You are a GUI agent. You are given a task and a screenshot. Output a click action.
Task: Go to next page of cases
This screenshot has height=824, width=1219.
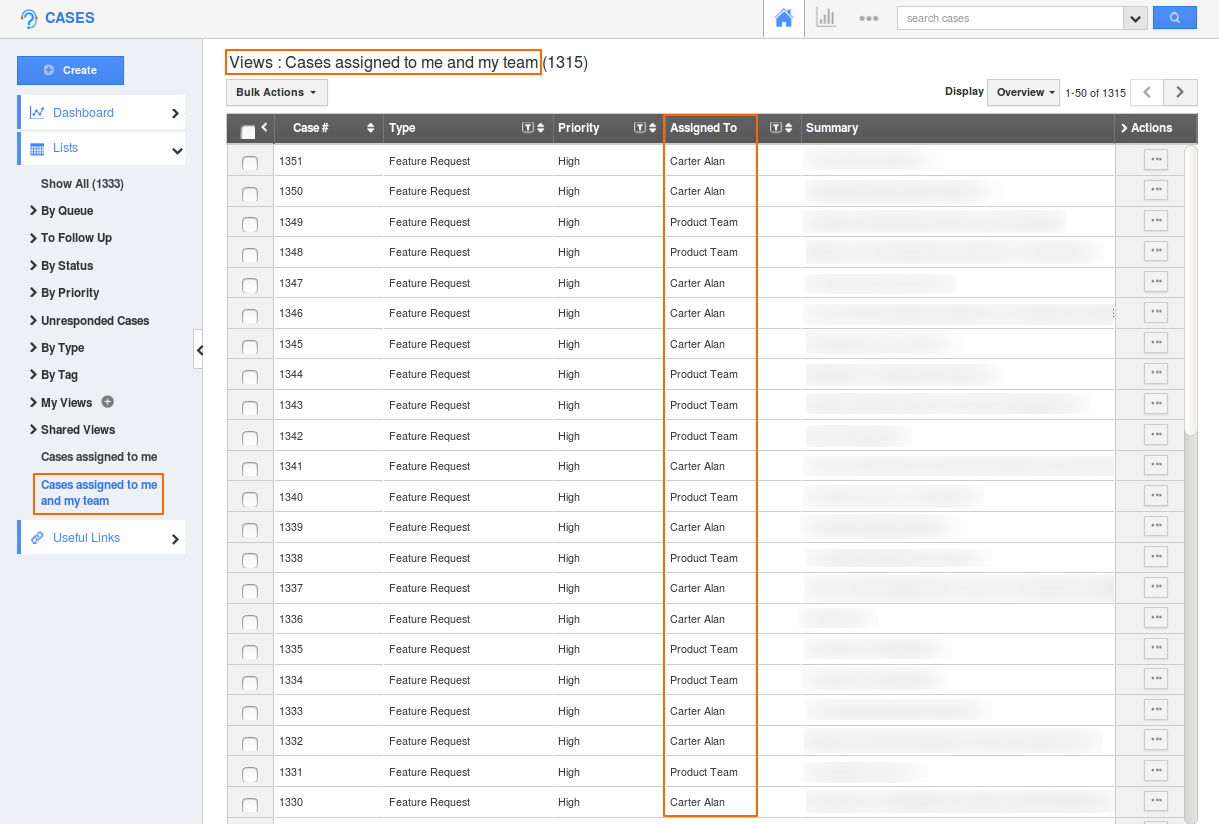[1180, 92]
